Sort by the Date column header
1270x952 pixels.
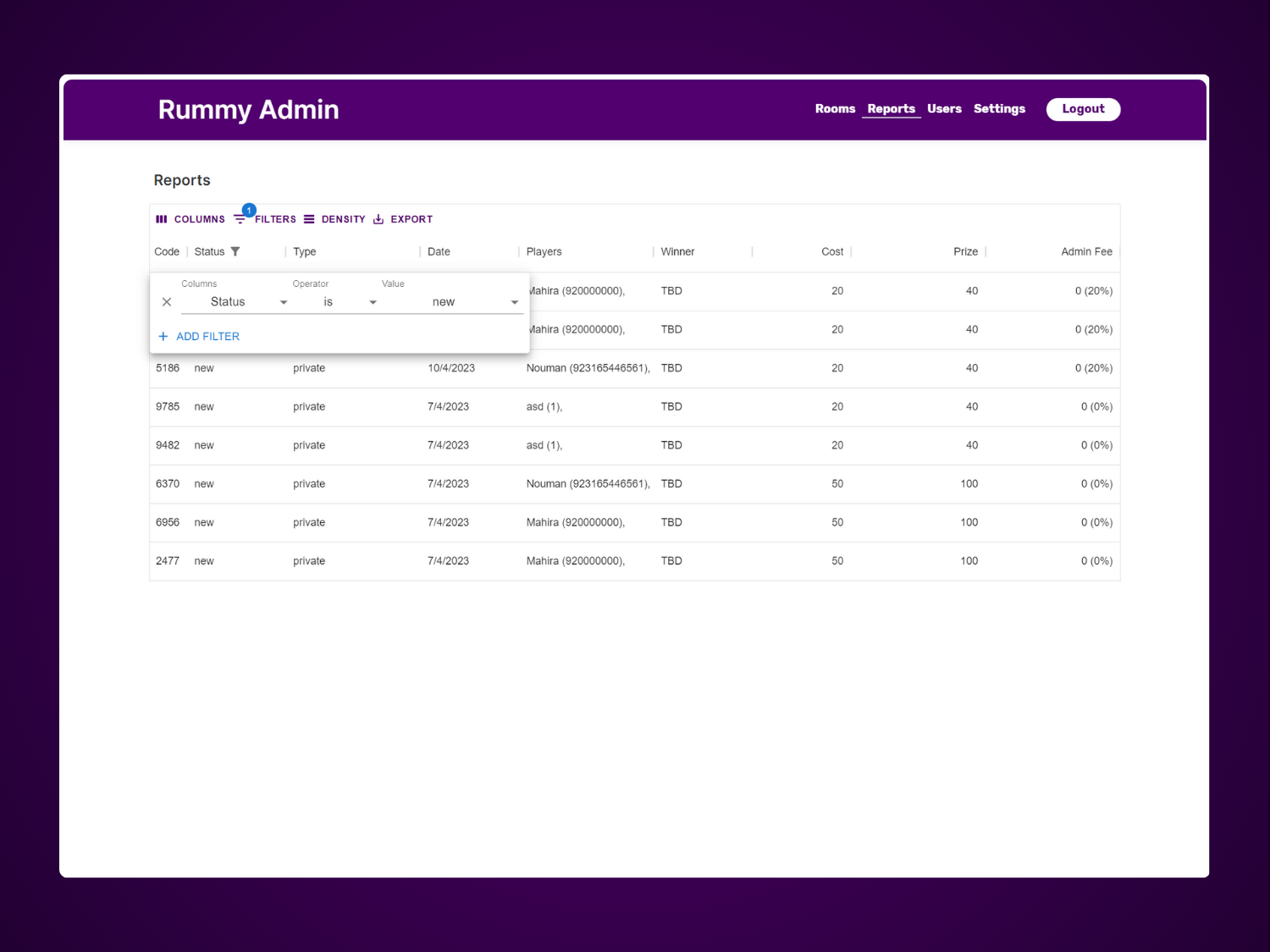click(439, 251)
